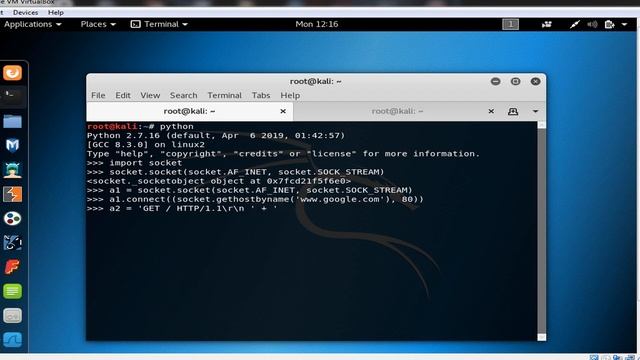This screenshot has height=360, width=640.
Task: Open the red F Faraday icon
Action: pos(12,267)
